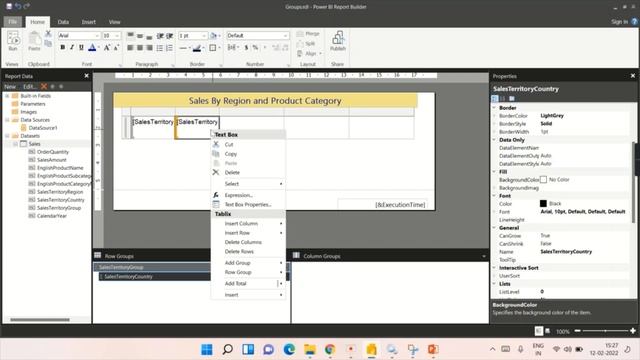Increase the font size with grow icon
640x360 pixels.
(107, 48)
